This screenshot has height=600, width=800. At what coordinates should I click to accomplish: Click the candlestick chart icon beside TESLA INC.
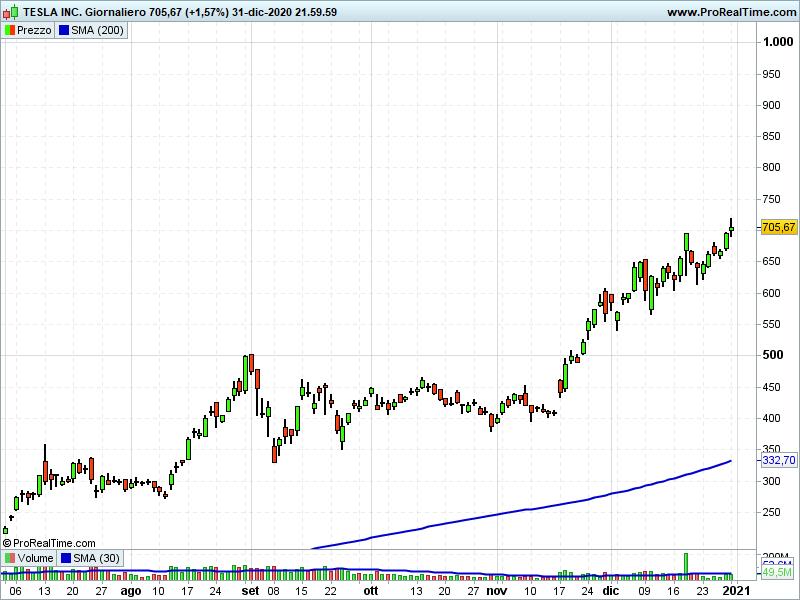click(11, 12)
